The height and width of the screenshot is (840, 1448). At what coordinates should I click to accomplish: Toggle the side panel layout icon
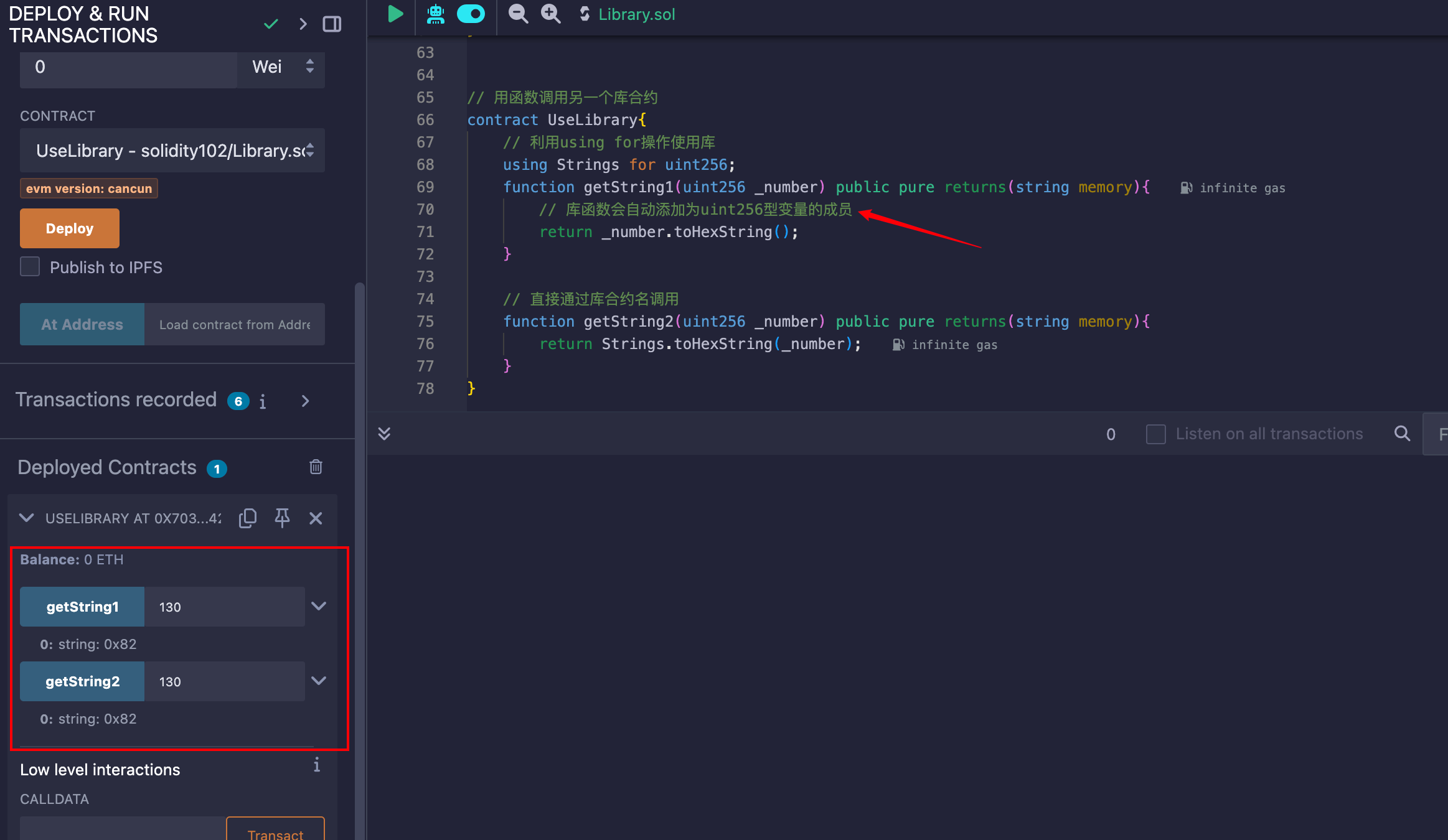332,24
